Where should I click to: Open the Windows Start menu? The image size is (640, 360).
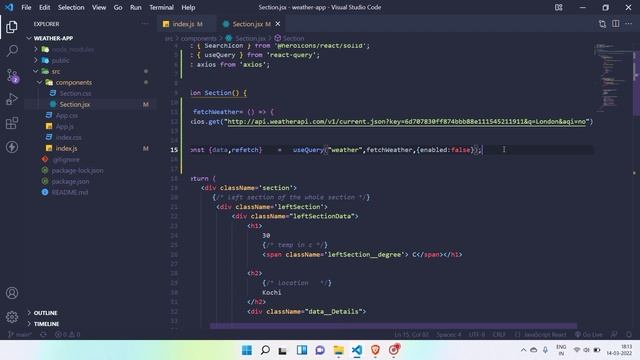click(x=247, y=350)
